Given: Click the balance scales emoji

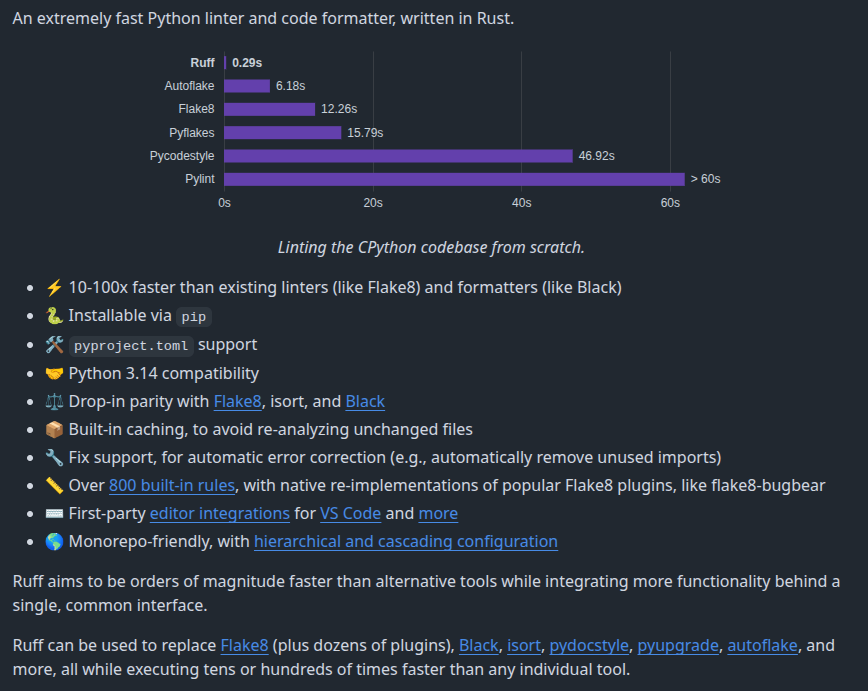Looking at the screenshot, I should (54, 402).
